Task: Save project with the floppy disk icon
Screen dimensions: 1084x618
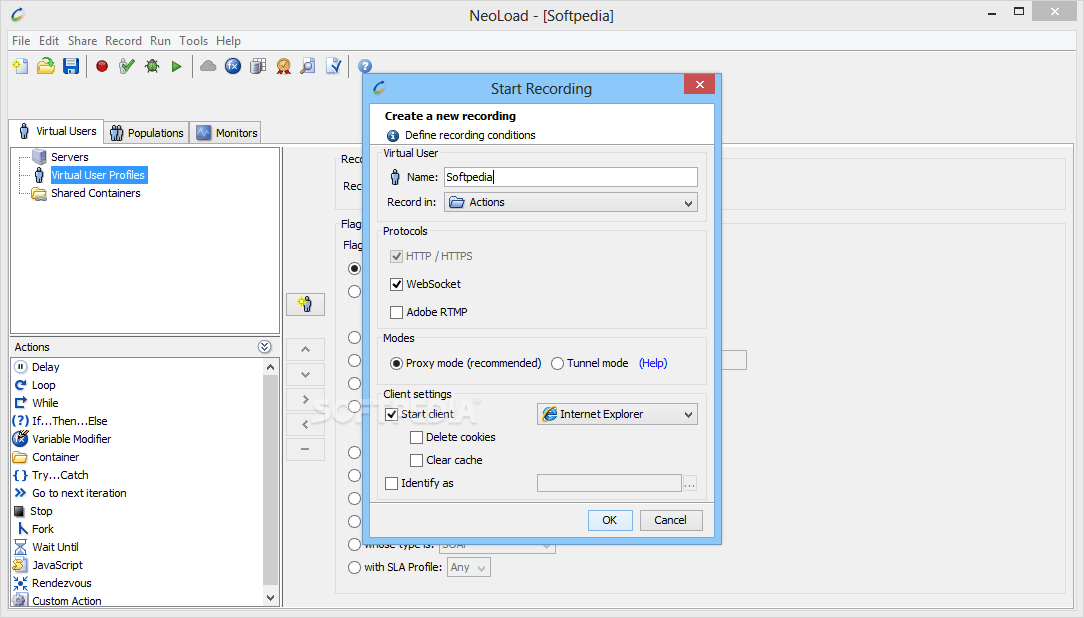Action: (71, 66)
